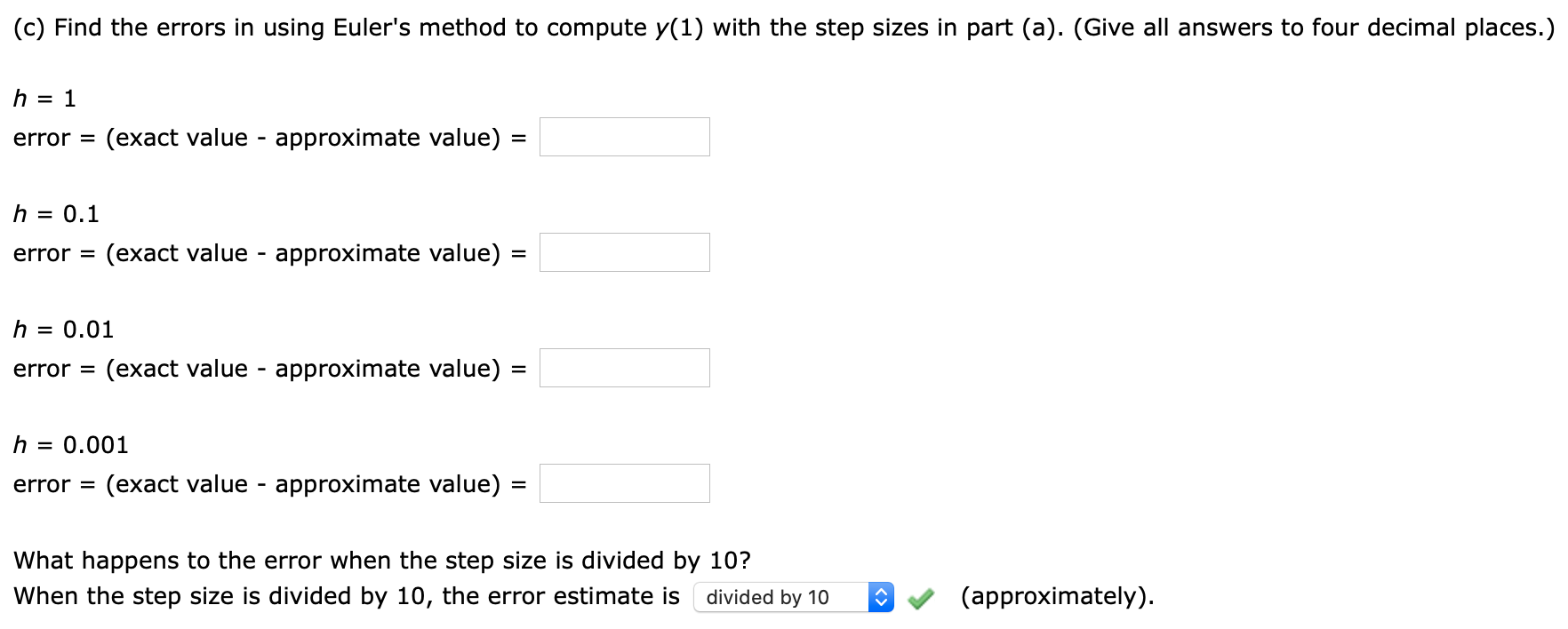Click the 'h = 0.01' label text
This screenshot has width=1568, height=629.
point(62,329)
